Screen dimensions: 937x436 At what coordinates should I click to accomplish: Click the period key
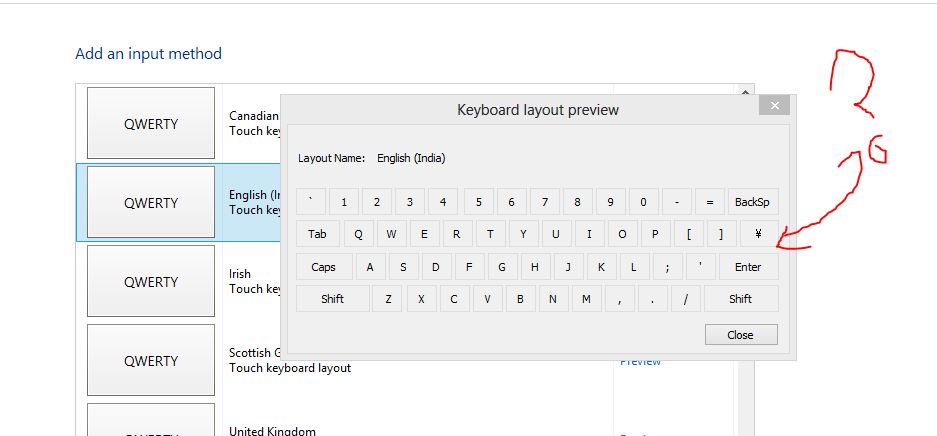(653, 299)
